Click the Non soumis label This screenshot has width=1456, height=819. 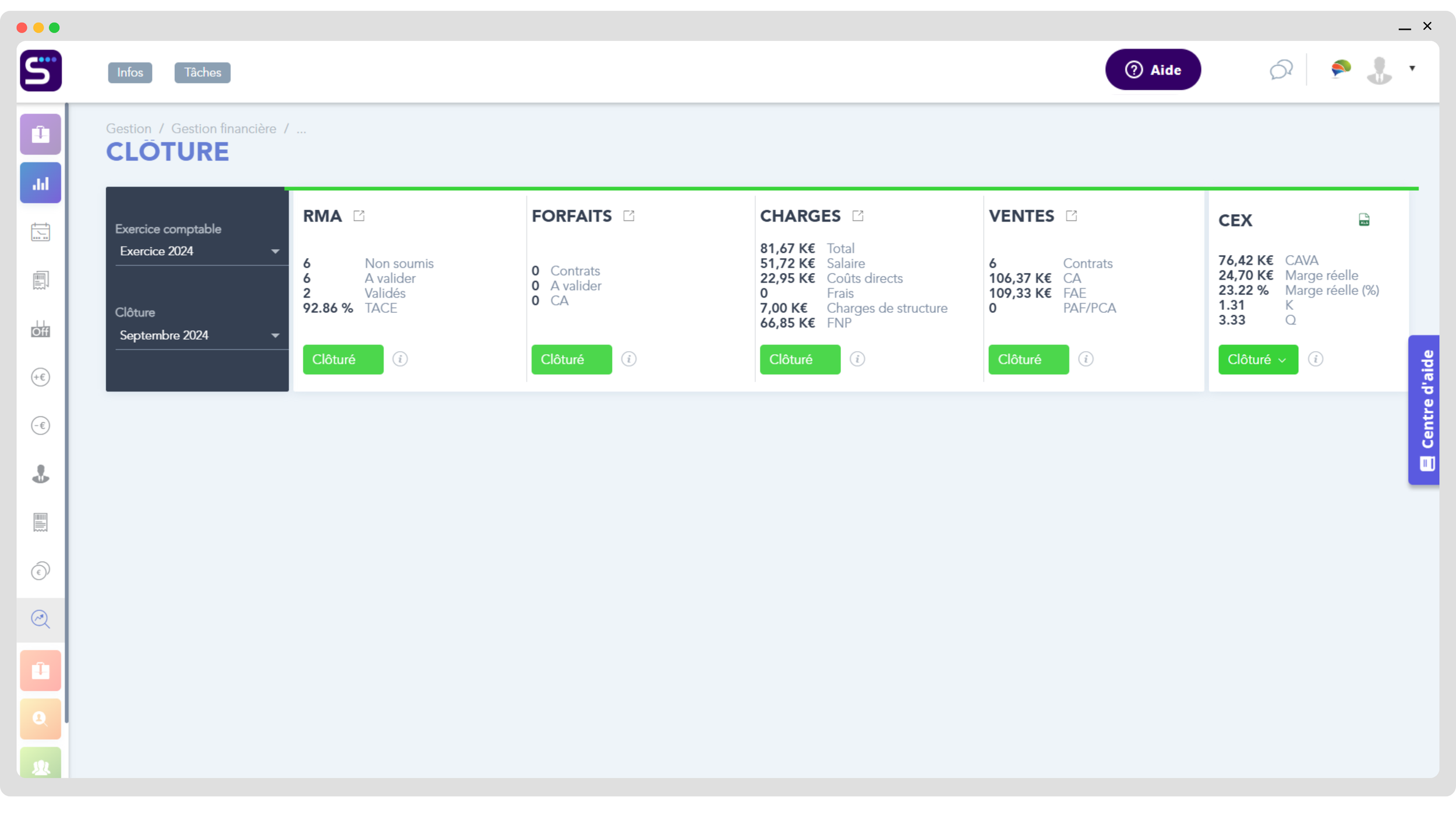[x=399, y=263]
